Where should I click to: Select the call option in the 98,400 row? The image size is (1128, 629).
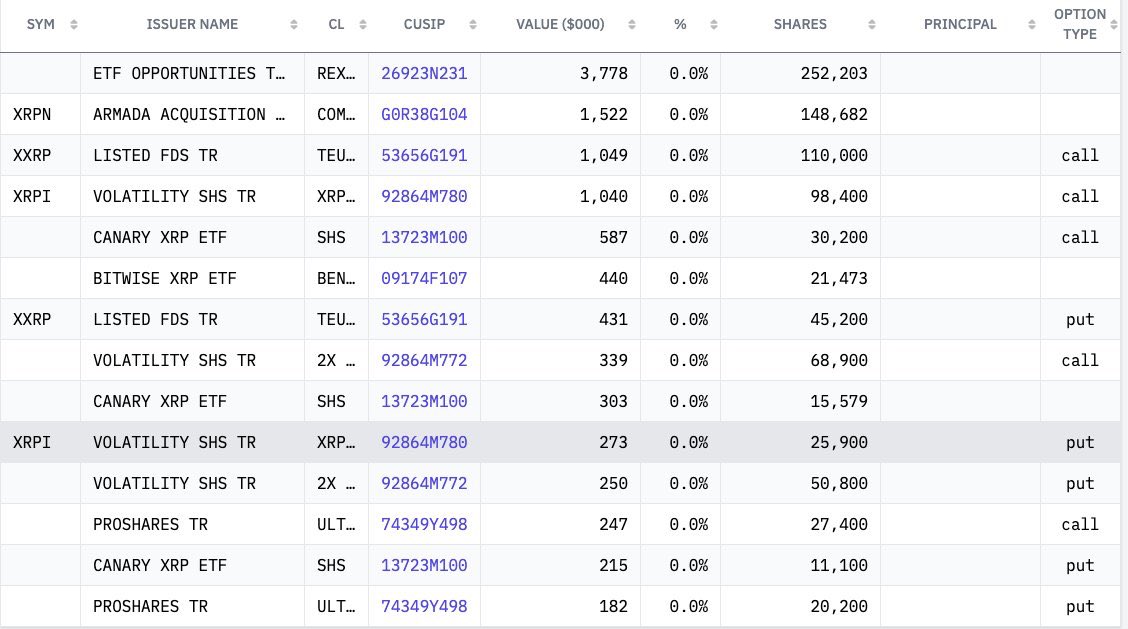[x=1080, y=196]
